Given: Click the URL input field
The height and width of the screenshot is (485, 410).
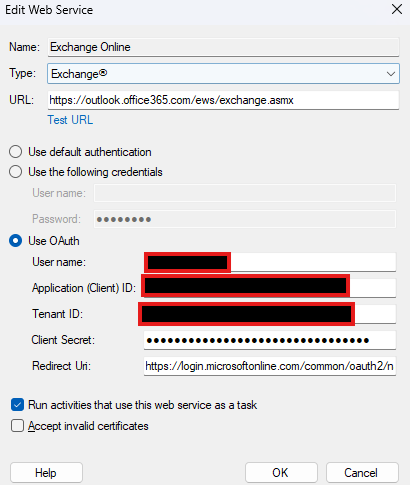Looking at the screenshot, I should click(x=223, y=100).
